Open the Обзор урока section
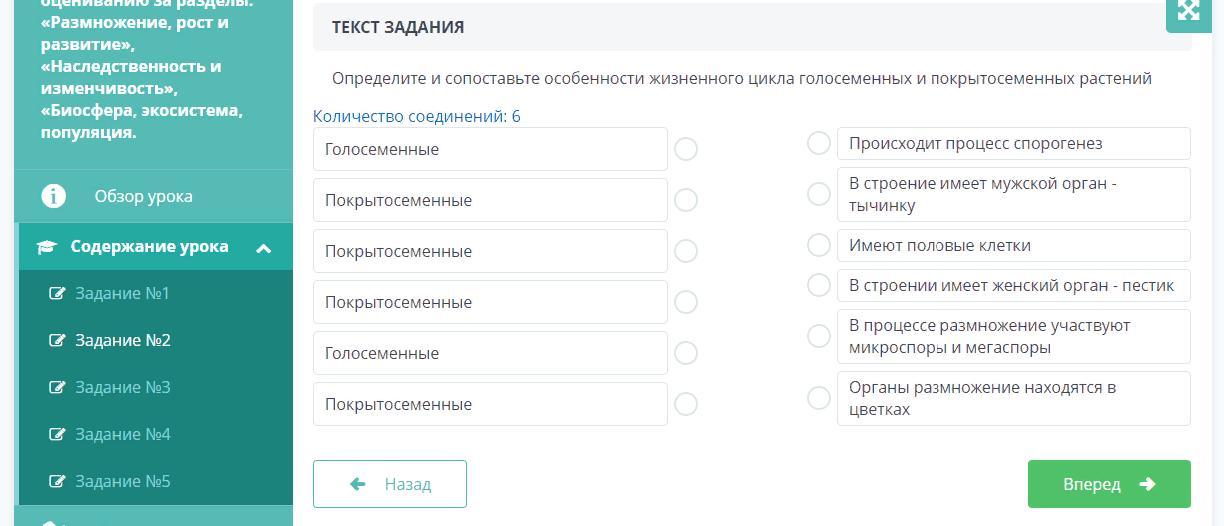1224x526 pixels. (143, 196)
